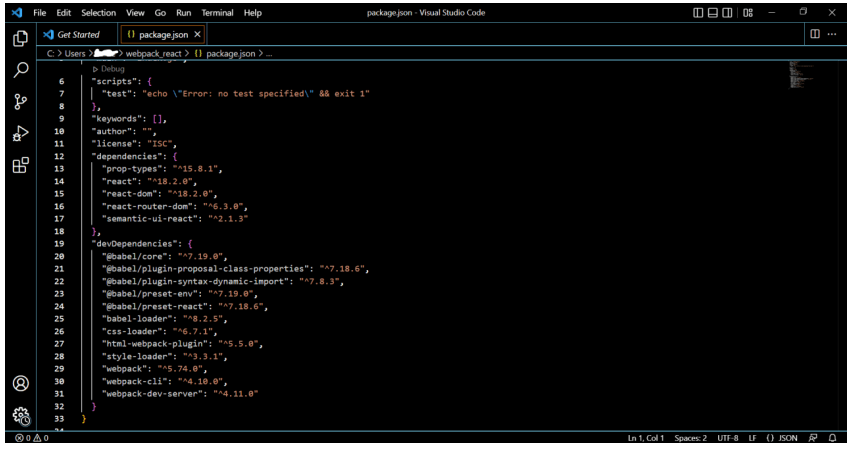Screen dimensions: 857x451
Task: Click the "react-router-dom" entry
Action: point(174,207)
